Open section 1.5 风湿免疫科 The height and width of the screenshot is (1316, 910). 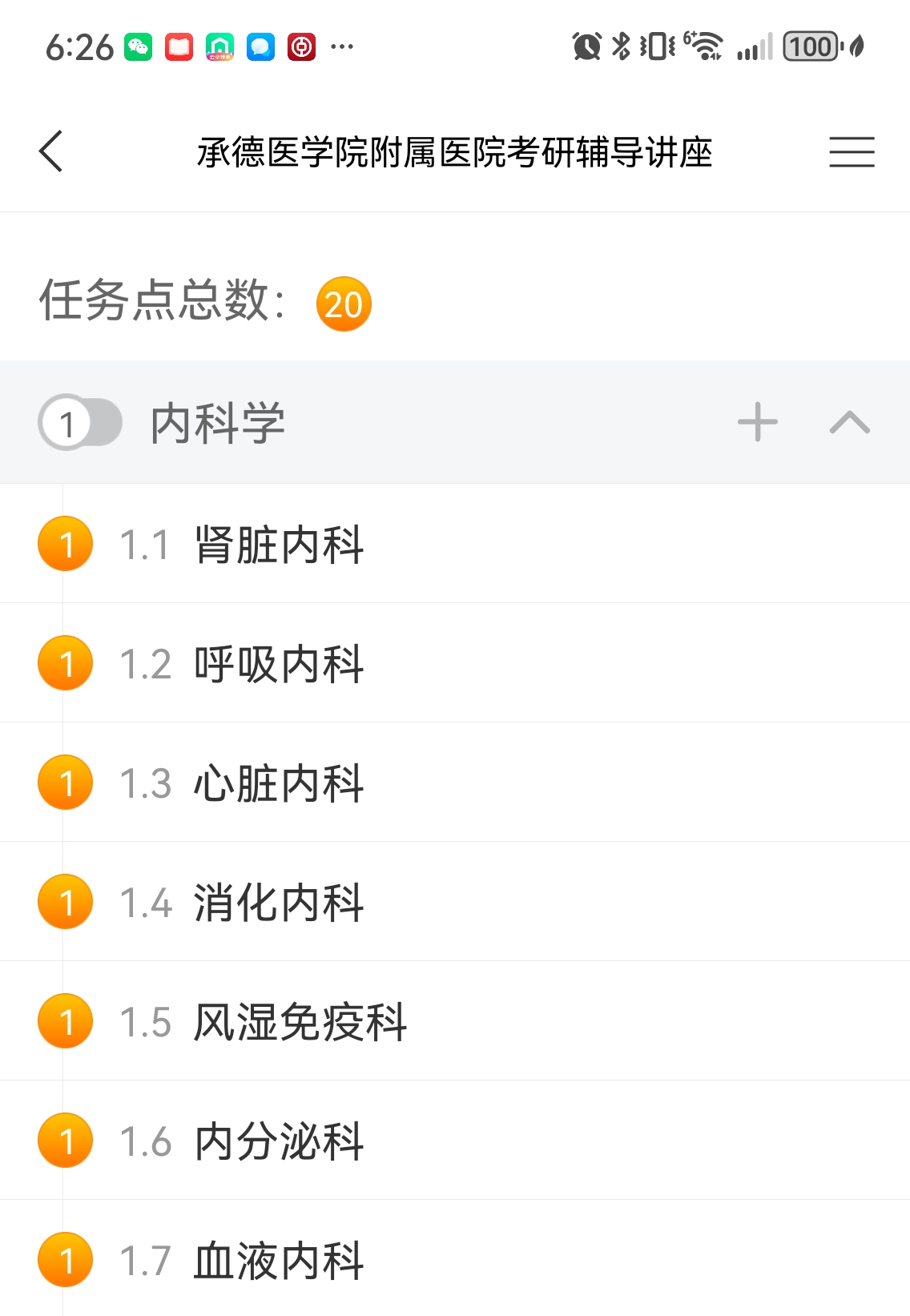point(300,1023)
